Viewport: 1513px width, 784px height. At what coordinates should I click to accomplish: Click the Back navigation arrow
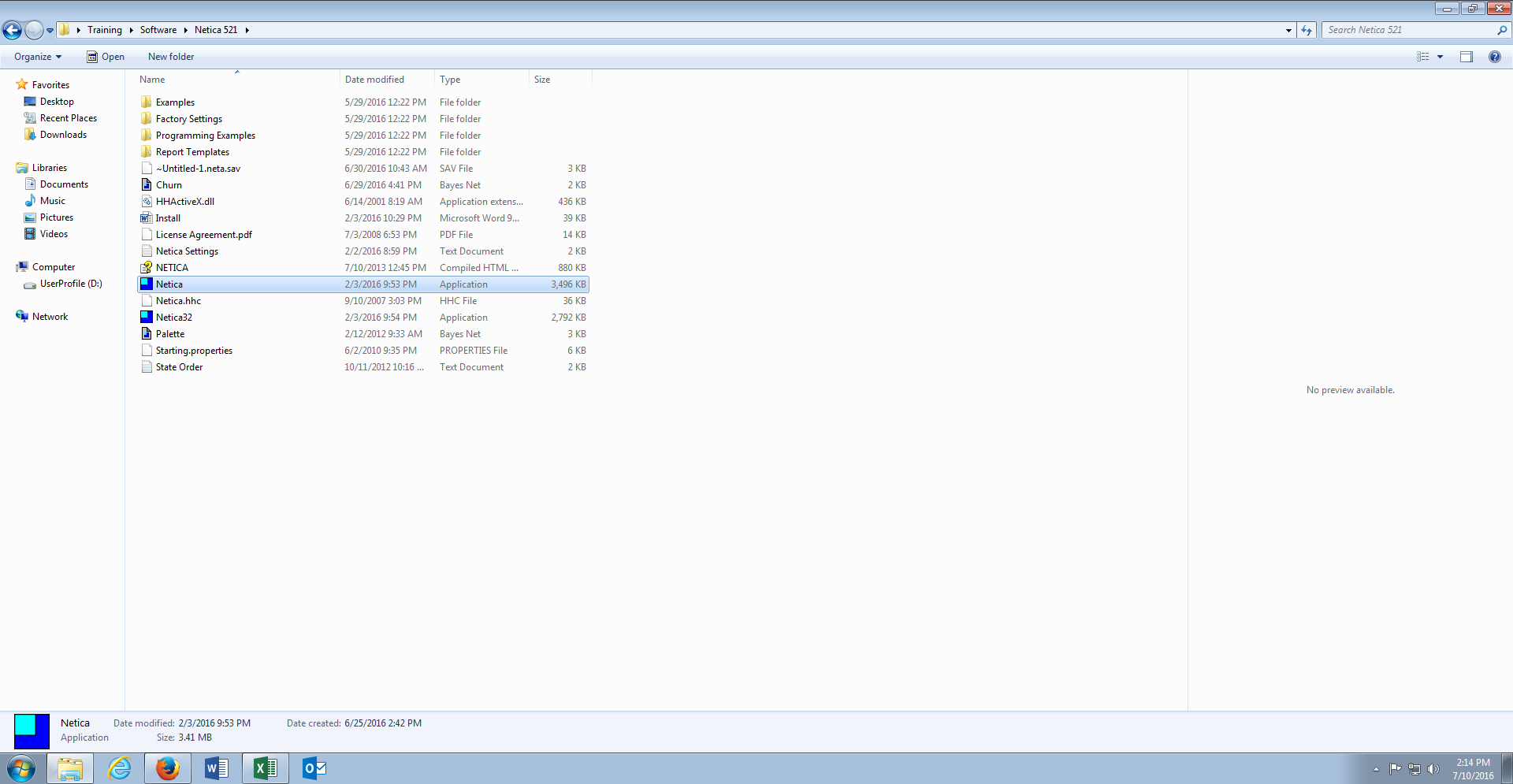click(x=12, y=30)
